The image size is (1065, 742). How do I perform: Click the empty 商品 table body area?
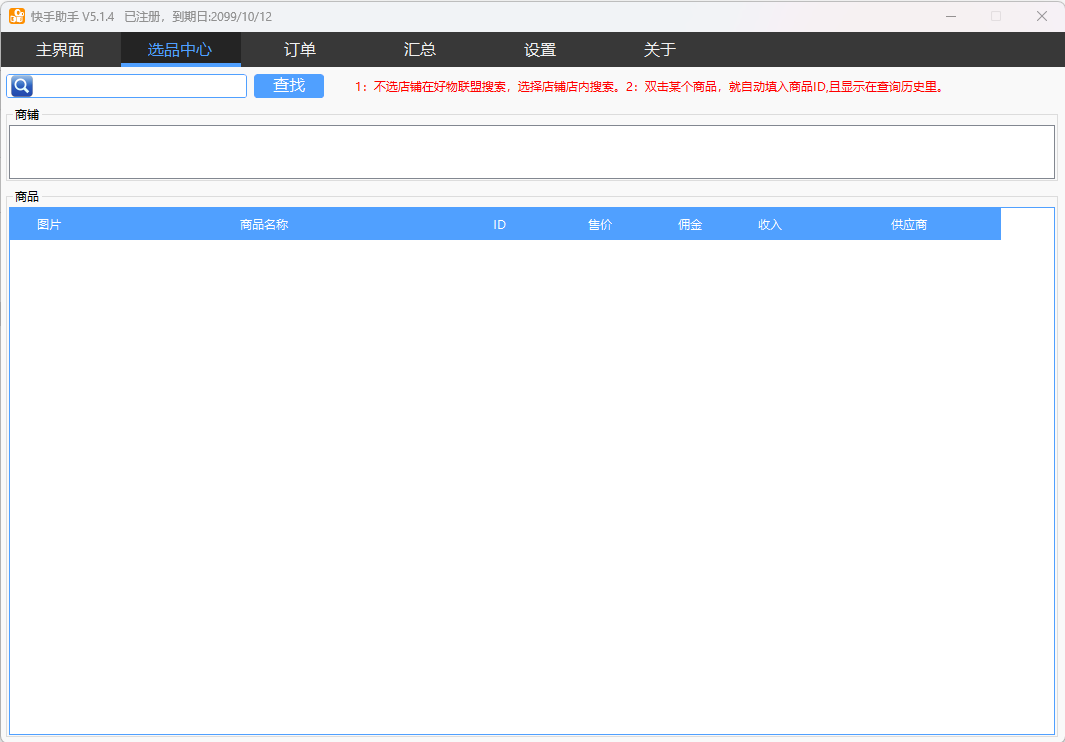pyautogui.click(x=531, y=480)
